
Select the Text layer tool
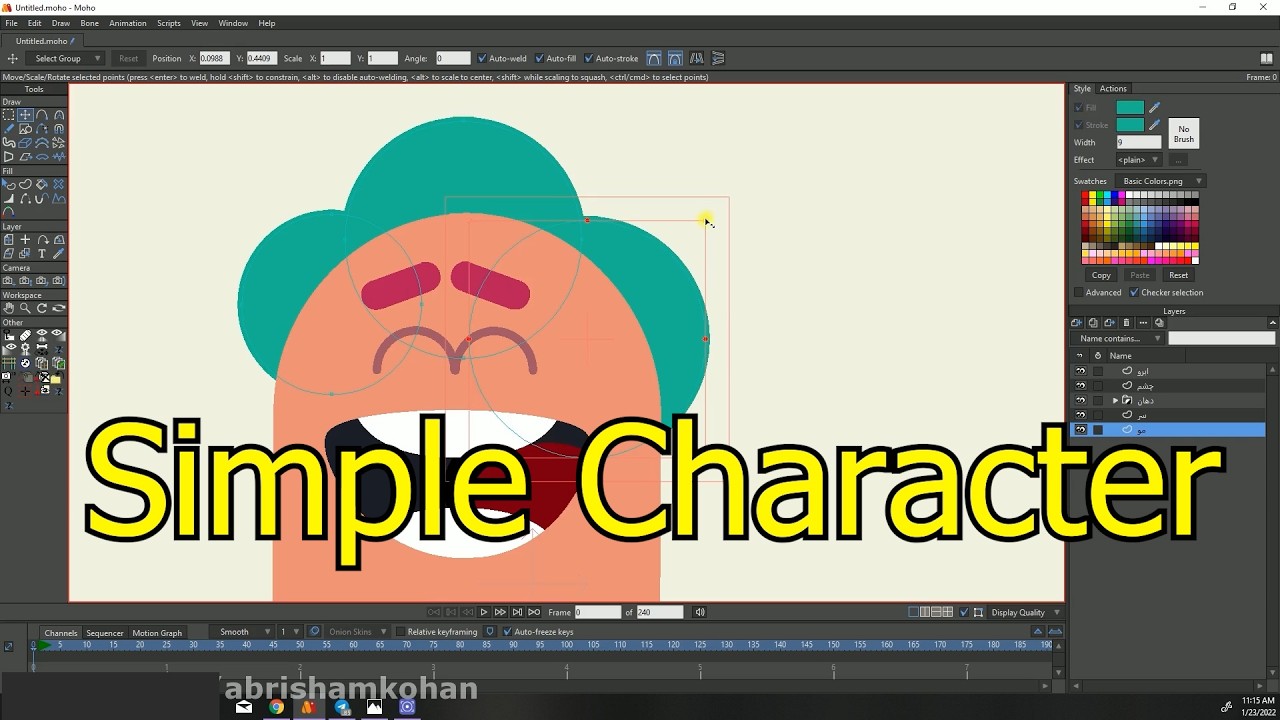pyautogui.click(x=42, y=253)
